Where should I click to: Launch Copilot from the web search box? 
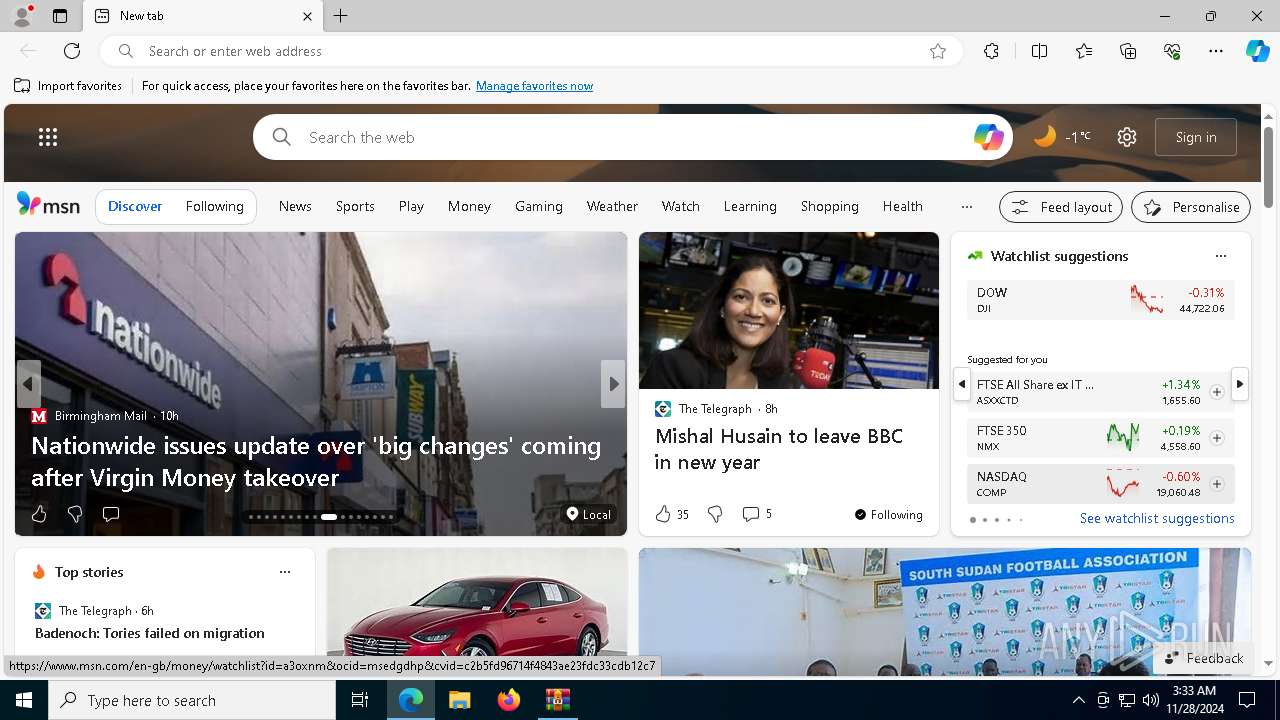tap(988, 137)
